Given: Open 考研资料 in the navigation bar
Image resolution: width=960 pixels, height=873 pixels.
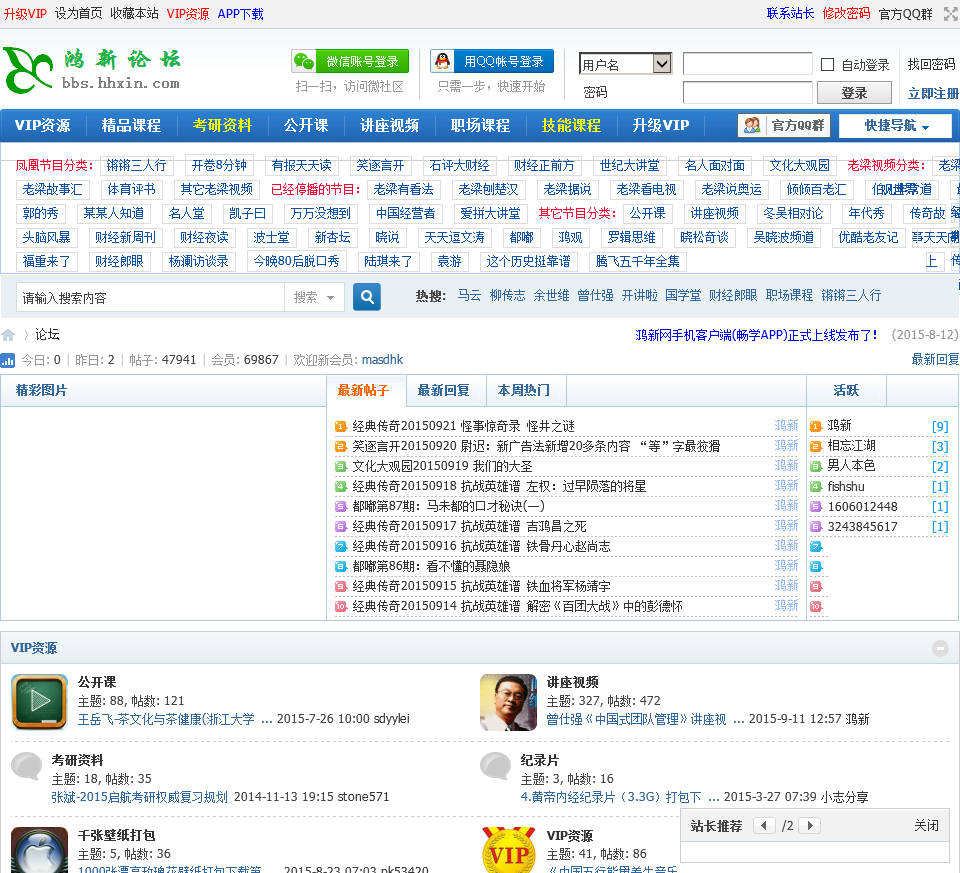Looking at the screenshot, I should [x=222, y=126].
